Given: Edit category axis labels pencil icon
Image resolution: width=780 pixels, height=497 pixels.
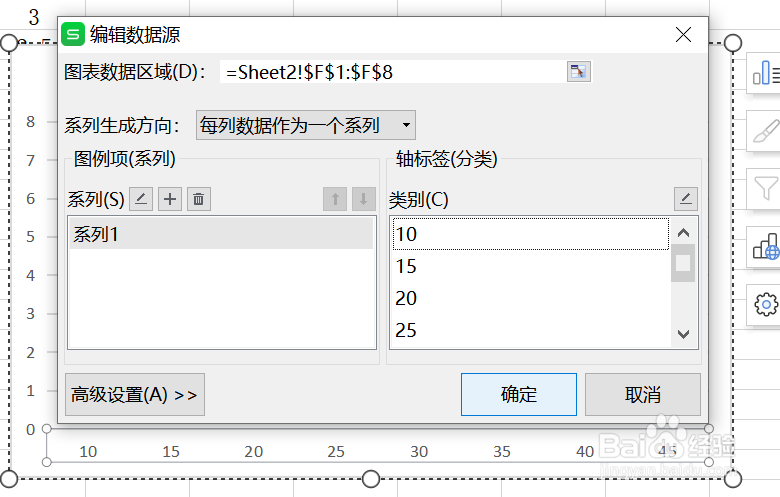Looking at the screenshot, I should click(x=685, y=199).
